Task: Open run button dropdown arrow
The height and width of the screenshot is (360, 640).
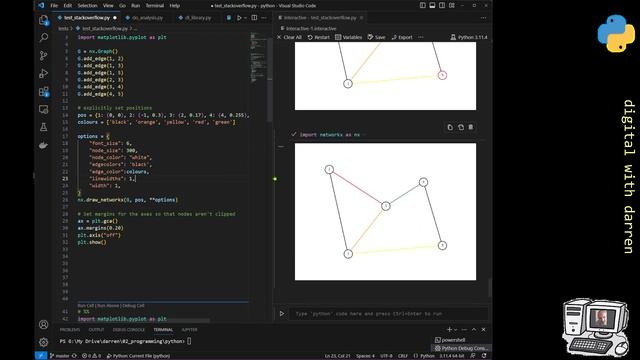Action: pyautogui.click(x=245, y=18)
